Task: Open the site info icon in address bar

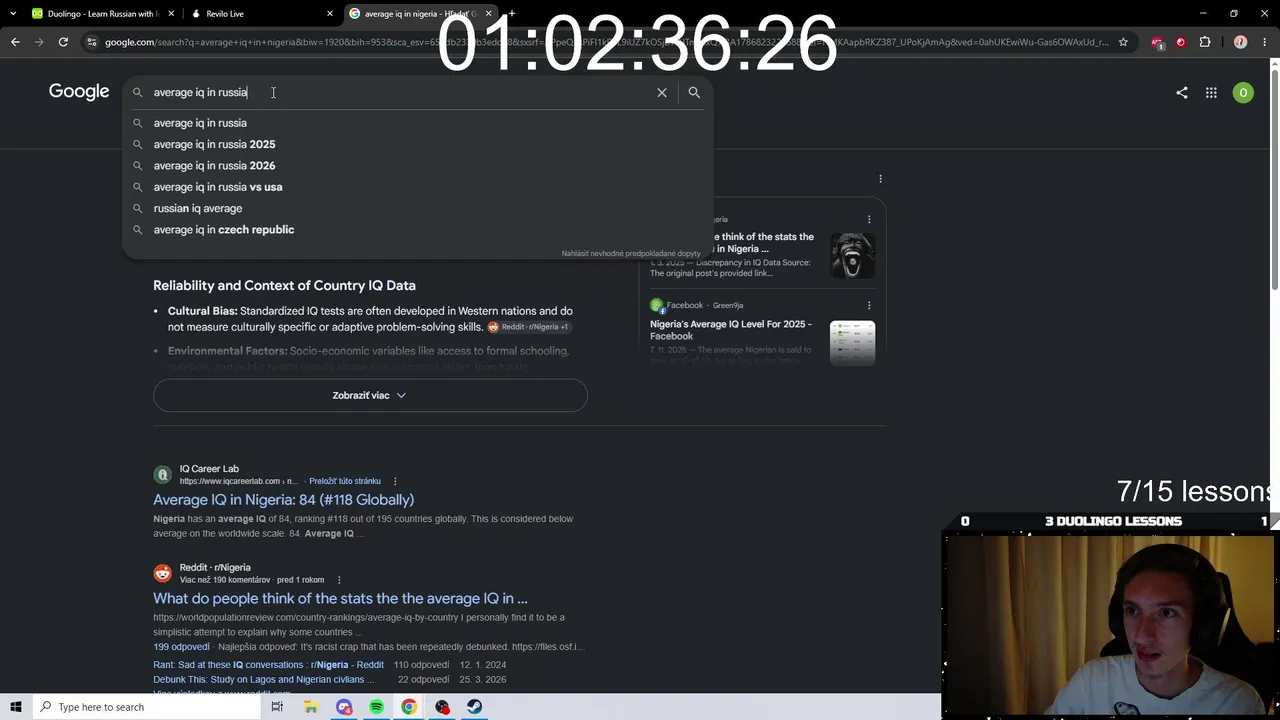Action: [92, 42]
